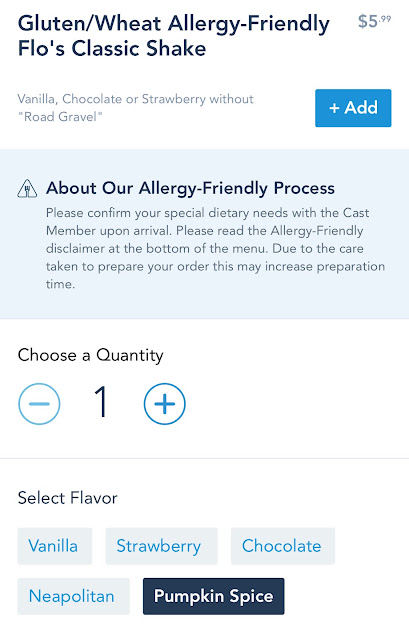This screenshot has height=640, width=409.
Task: Decrease quantity with the minus icon
Action: coord(39,404)
